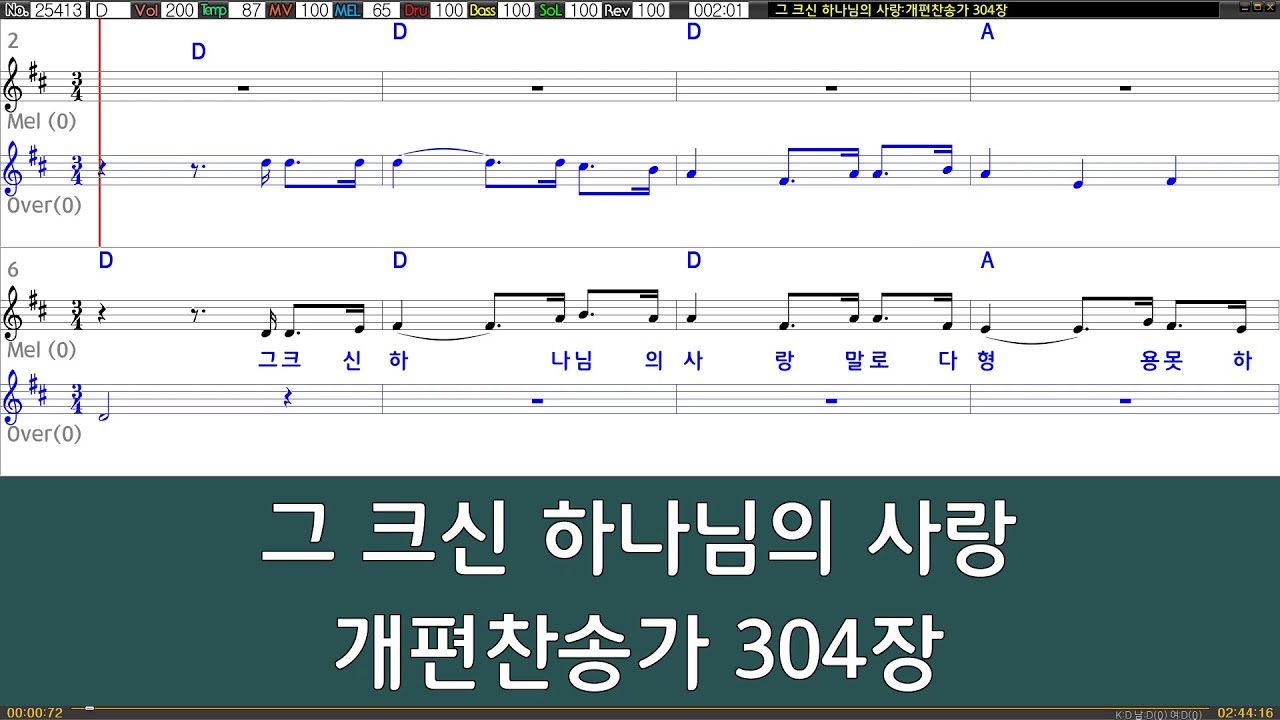Select the Vol value 200

point(179,10)
